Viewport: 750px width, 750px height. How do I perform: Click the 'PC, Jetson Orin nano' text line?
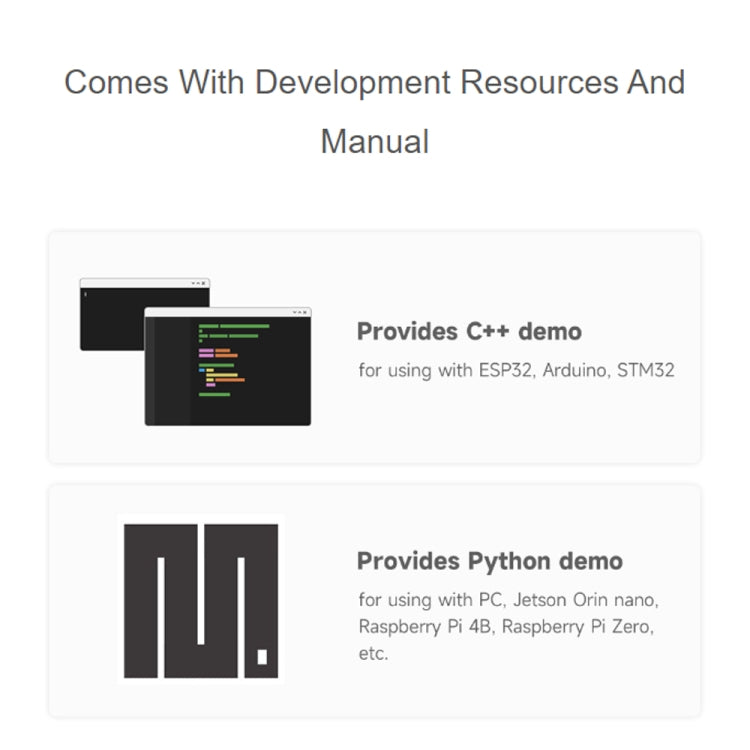coord(509,600)
